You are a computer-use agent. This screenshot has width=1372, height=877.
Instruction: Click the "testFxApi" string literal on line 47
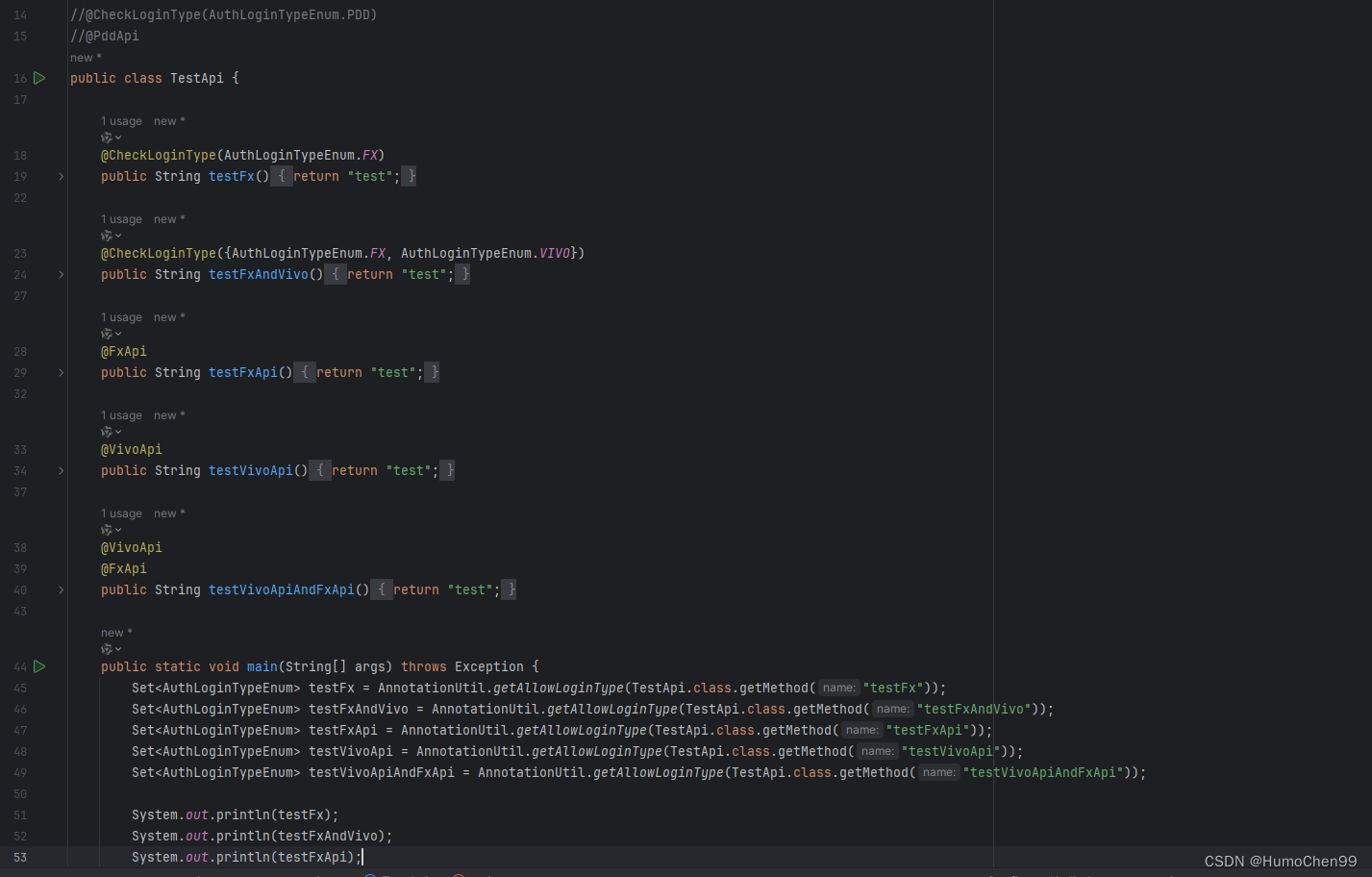pos(928,730)
